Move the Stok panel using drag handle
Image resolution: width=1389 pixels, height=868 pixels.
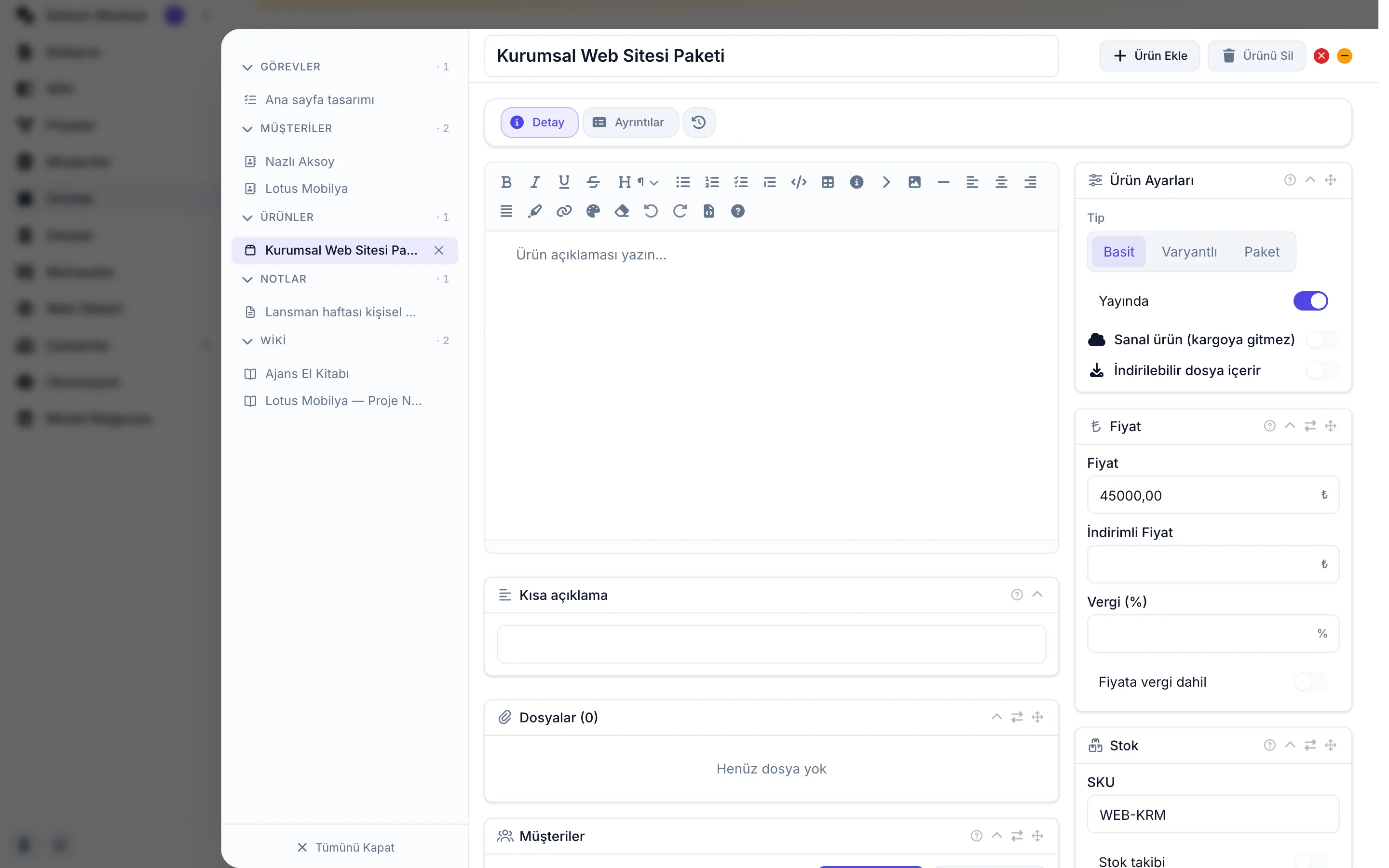(1331, 745)
